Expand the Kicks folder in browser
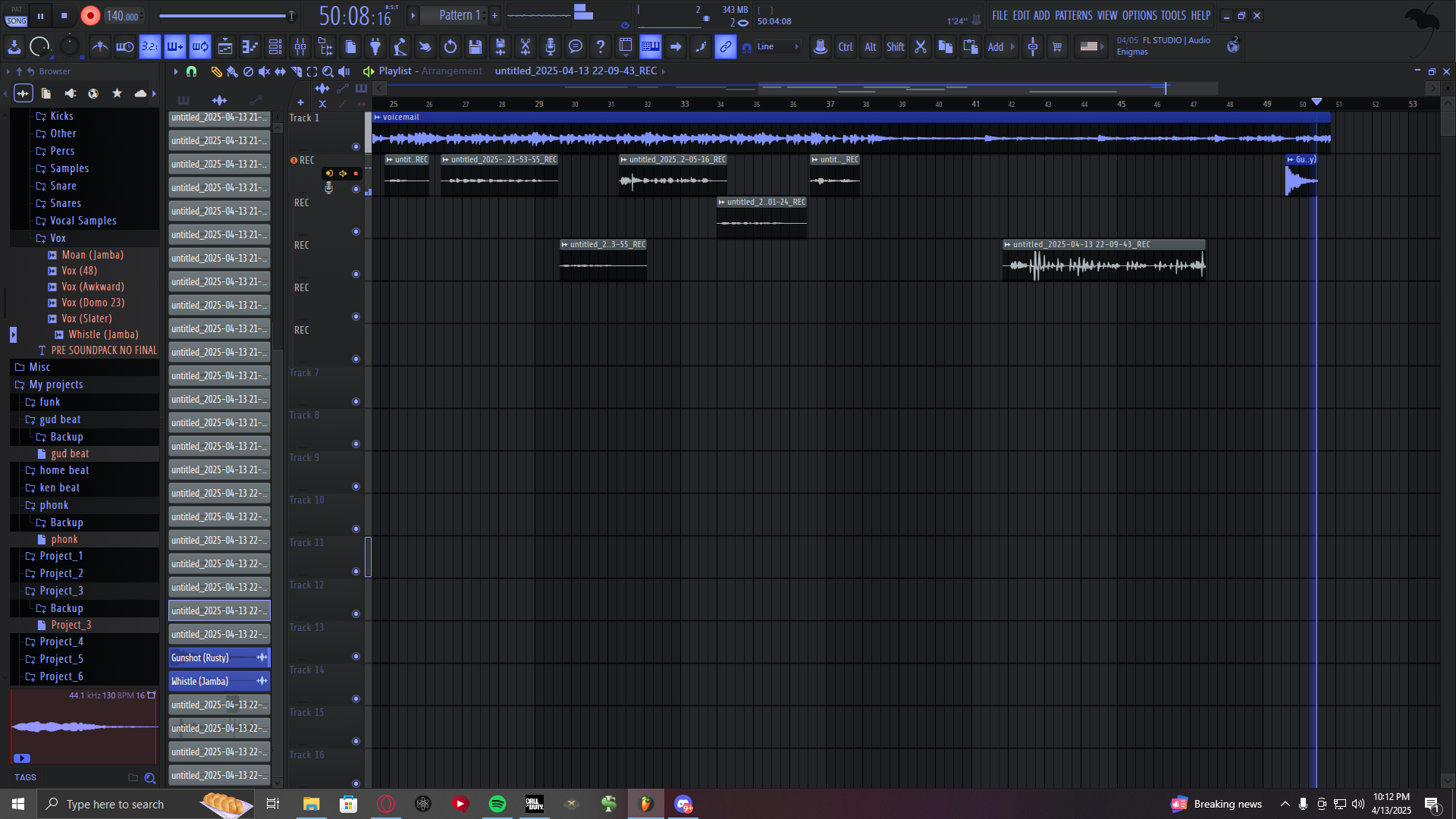Viewport: 1456px width, 819px height. [61, 116]
